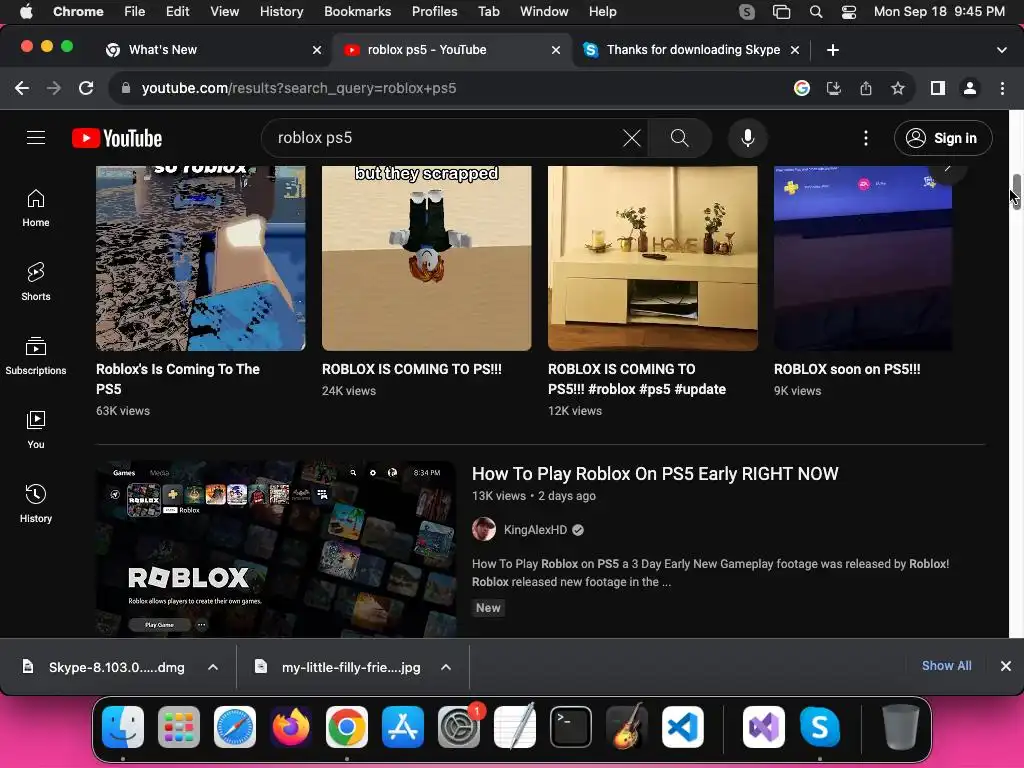Open Launchpad from the Dock
This screenshot has width=1024, height=768.
click(x=179, y=727)
